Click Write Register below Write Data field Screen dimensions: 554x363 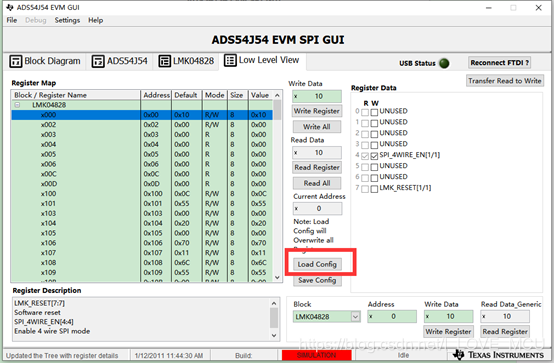click(317, 111)
